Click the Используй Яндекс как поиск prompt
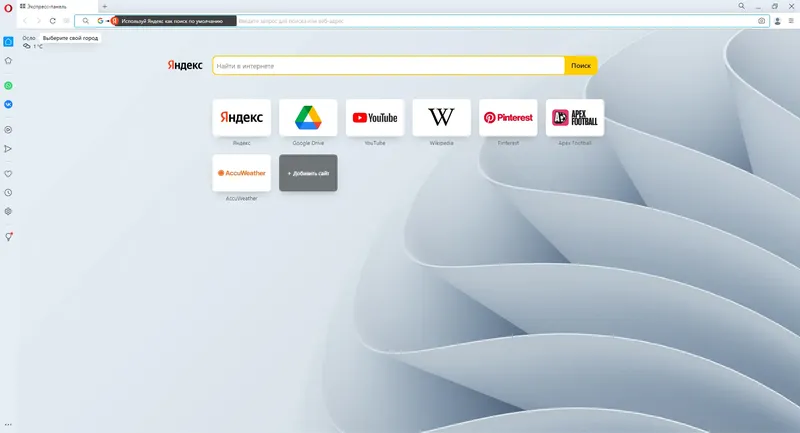 (x=172, y=21)
